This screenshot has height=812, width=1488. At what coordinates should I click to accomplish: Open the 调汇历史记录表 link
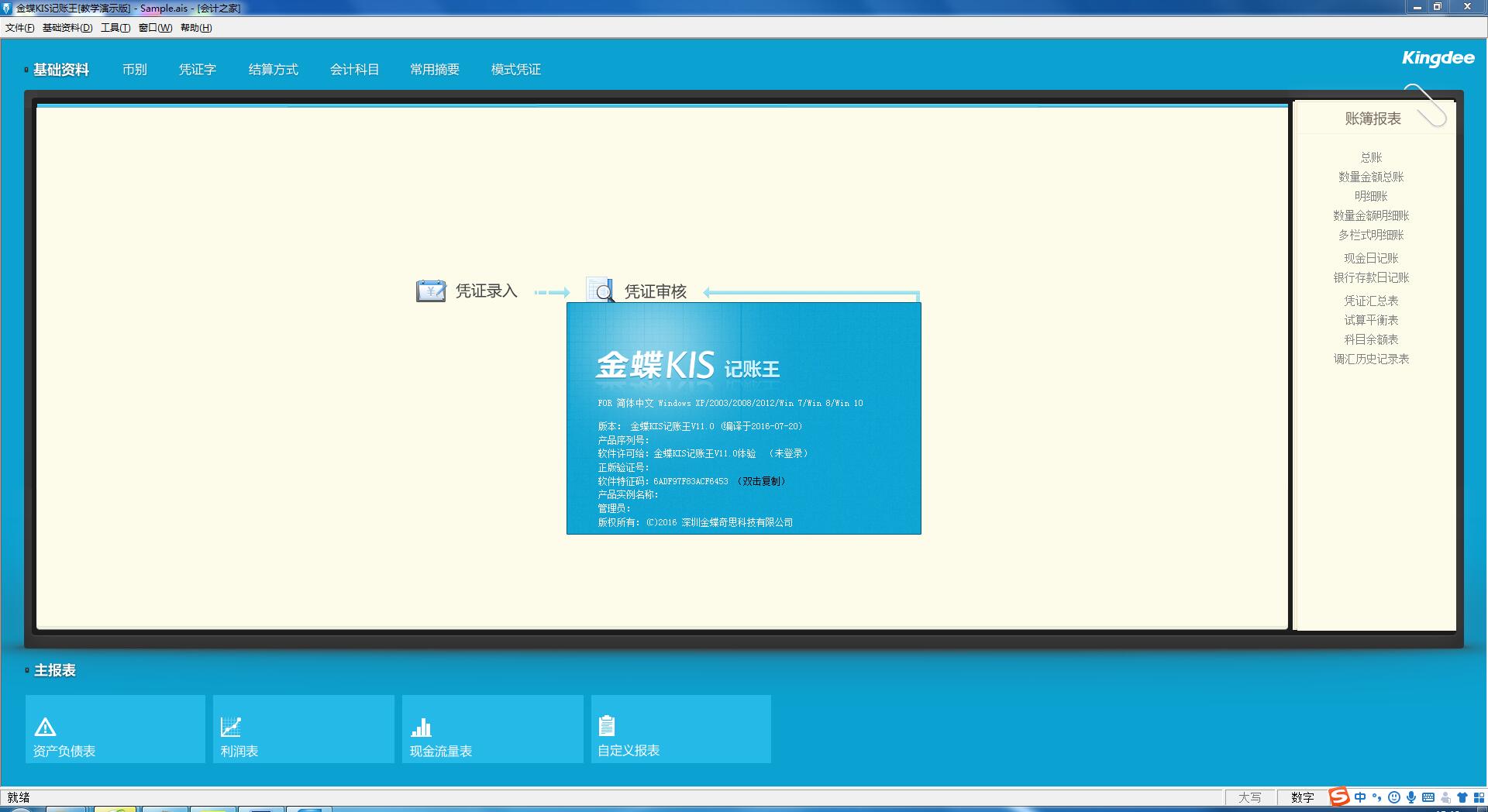(x=1372, y=359)
